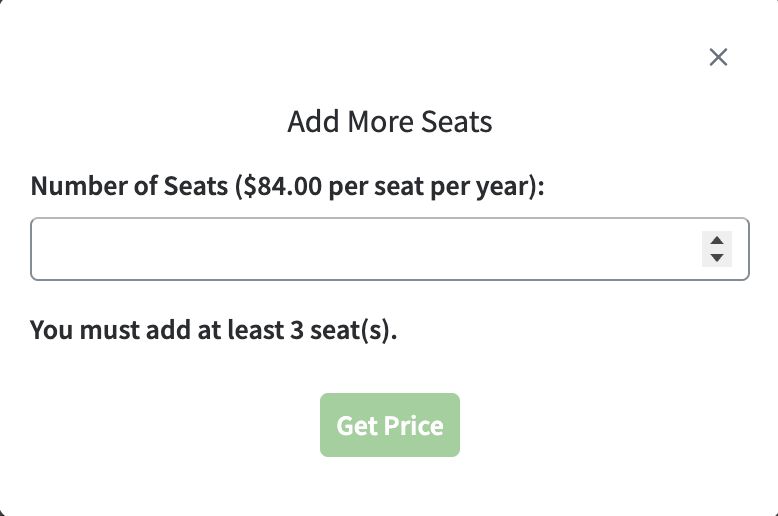Viewport: 778px width, 516px height.
Task: Decrease seats with the down arrow
Action: [x=716, y=258]
